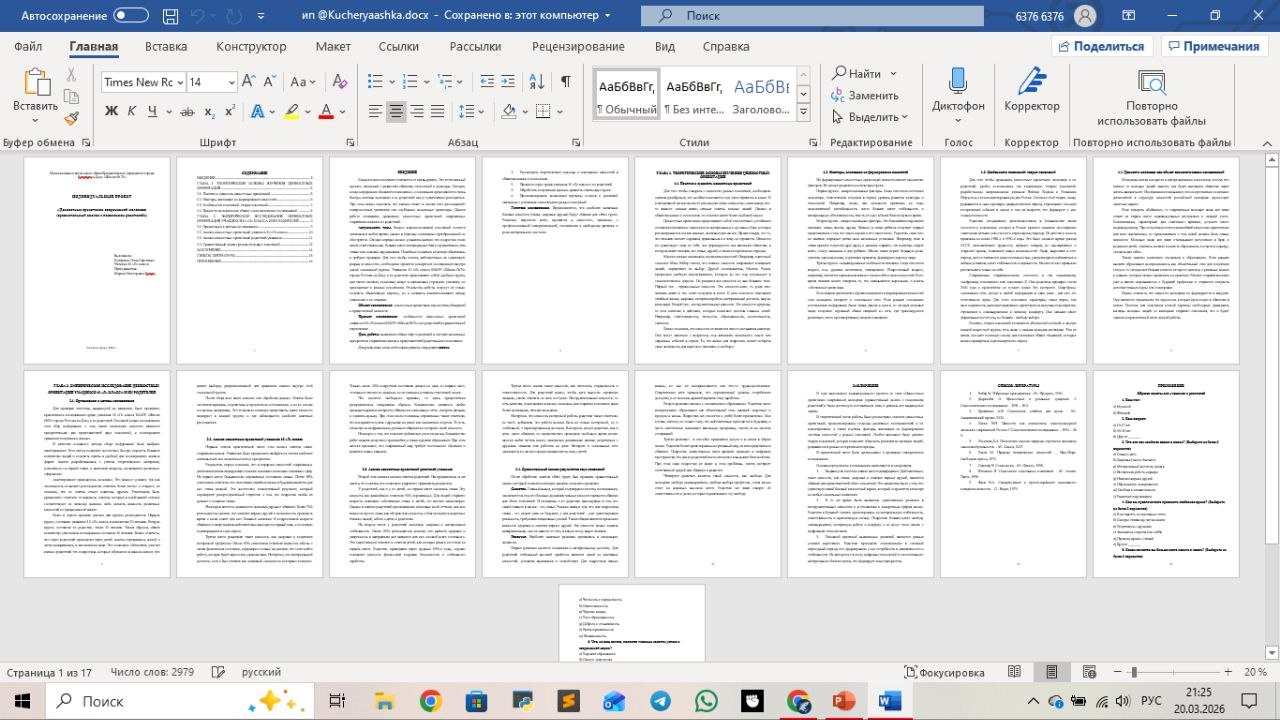Copy selection with the Copy icon
The width and height of the screenshot is (1280, 720).
point(71,96)
